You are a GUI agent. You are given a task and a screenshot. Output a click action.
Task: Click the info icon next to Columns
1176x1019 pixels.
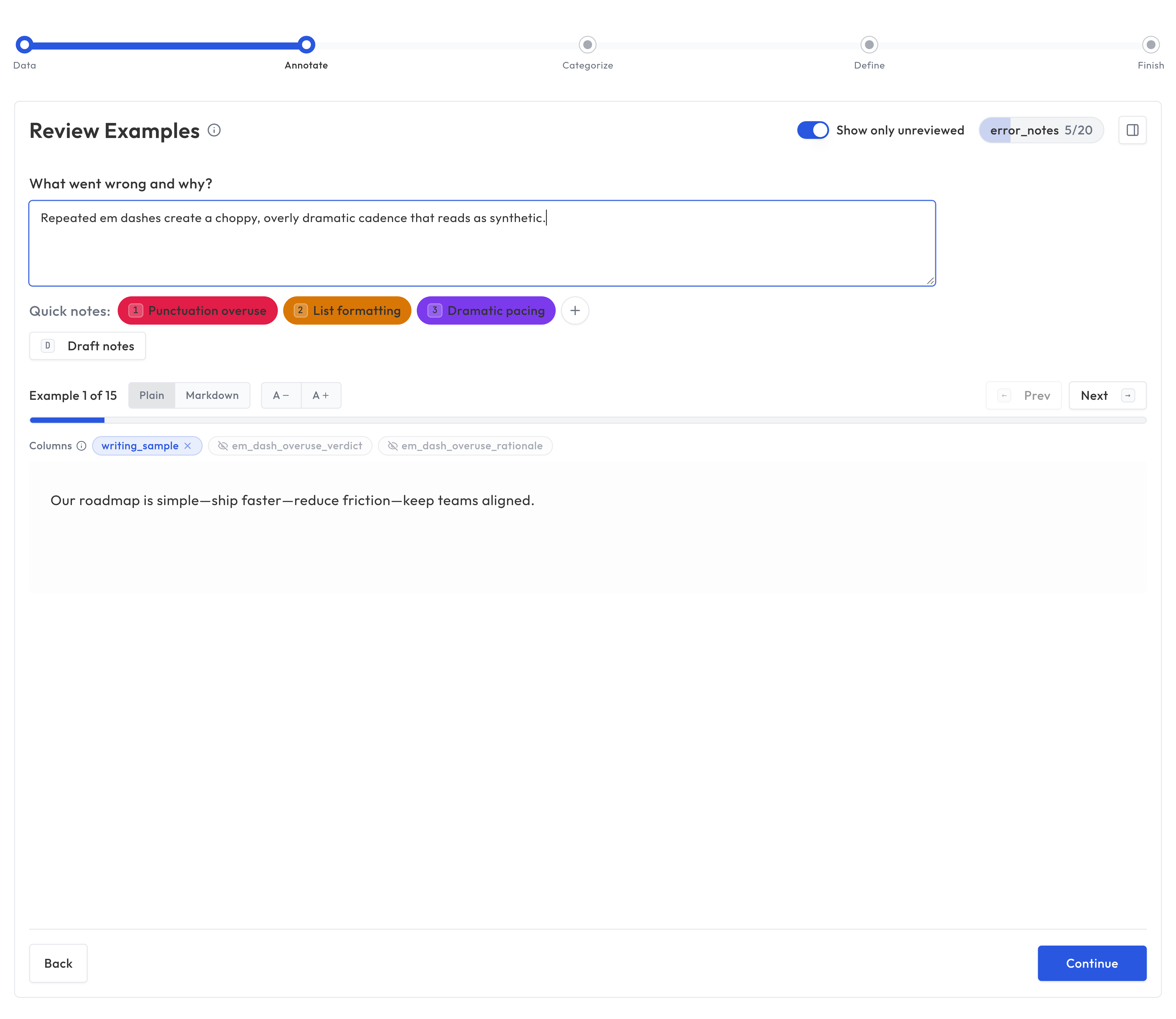tap(81, 446)
